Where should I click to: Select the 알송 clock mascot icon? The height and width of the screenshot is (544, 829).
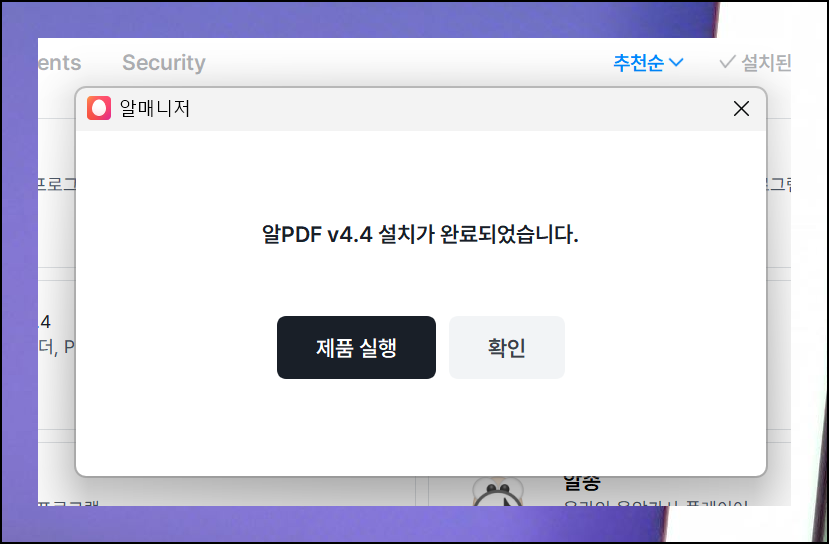[x=498, y=492]
